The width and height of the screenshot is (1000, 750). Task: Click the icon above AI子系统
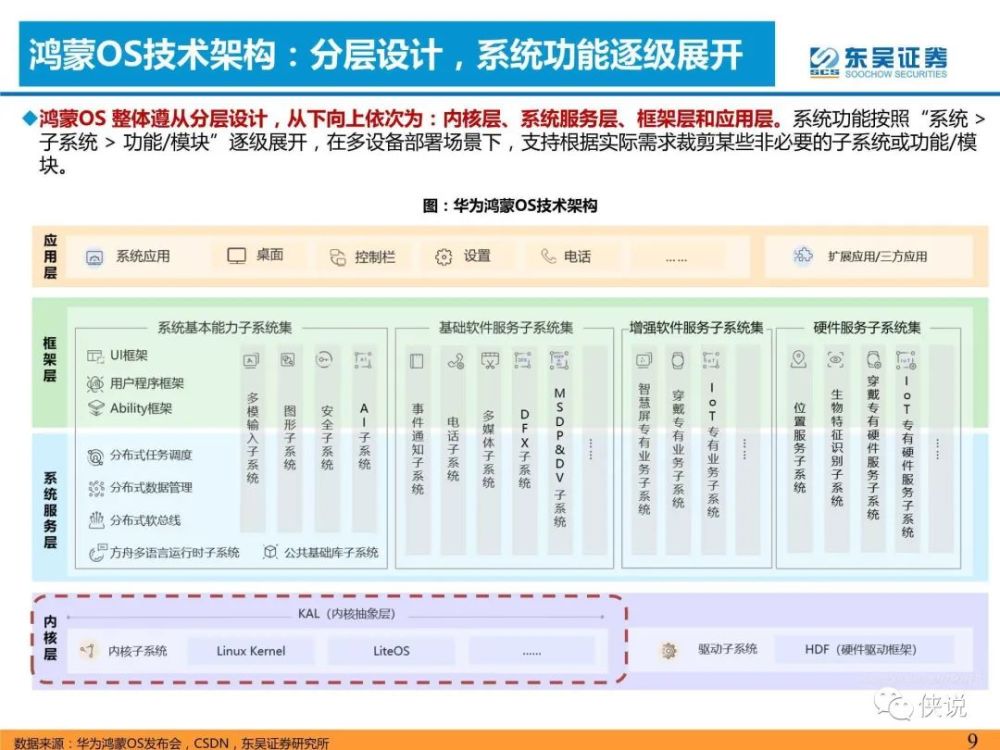coord(363,360)
